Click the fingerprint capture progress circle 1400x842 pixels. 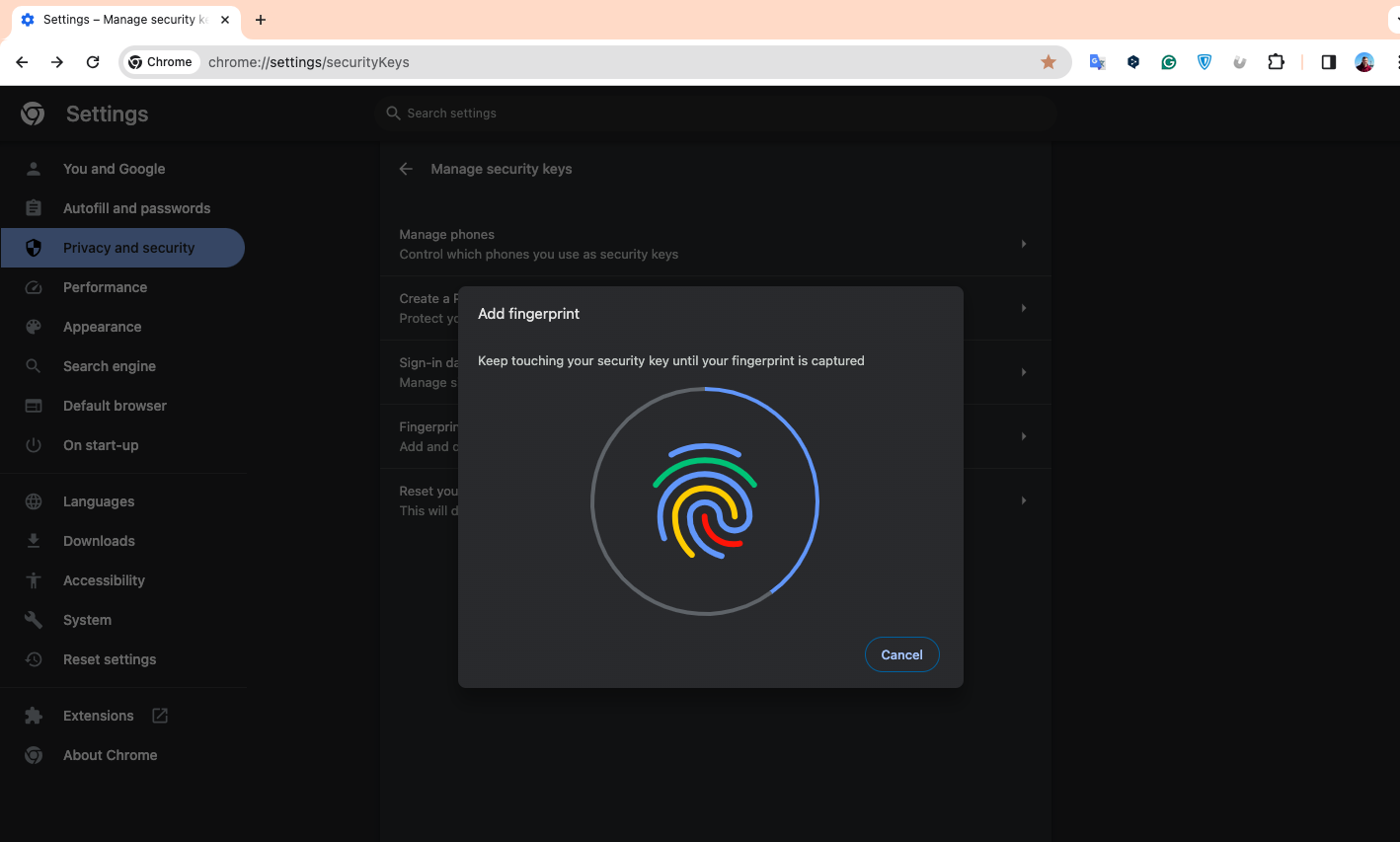click(705, 501)
